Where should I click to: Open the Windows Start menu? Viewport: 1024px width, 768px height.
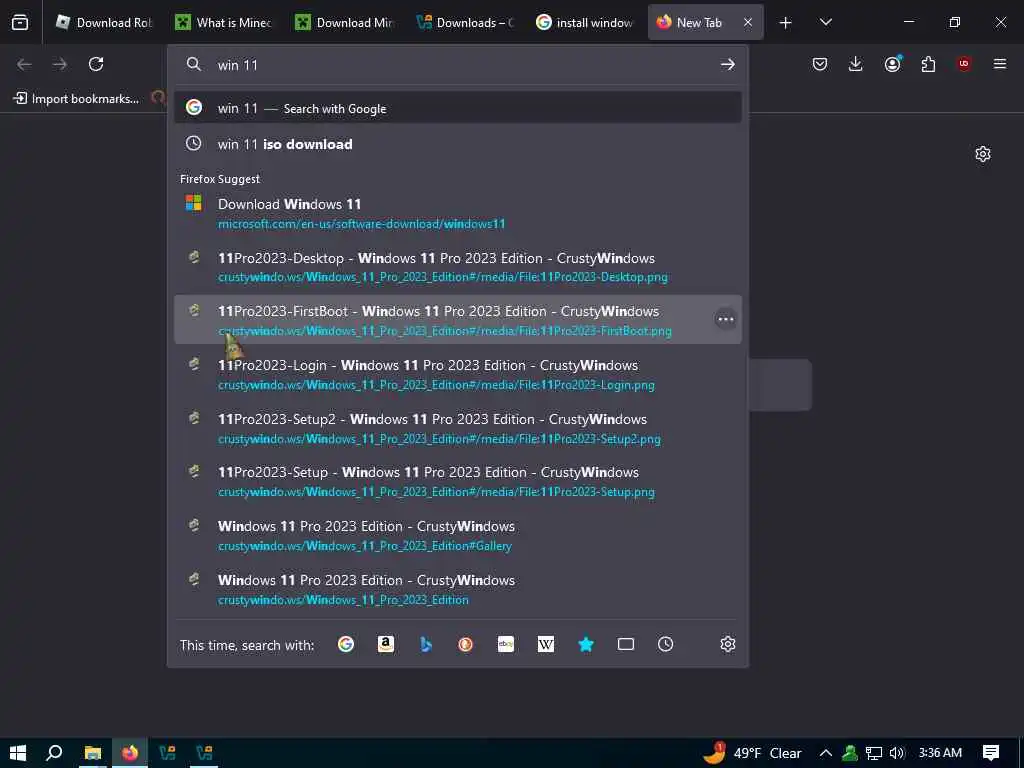(x=18, y=753)
